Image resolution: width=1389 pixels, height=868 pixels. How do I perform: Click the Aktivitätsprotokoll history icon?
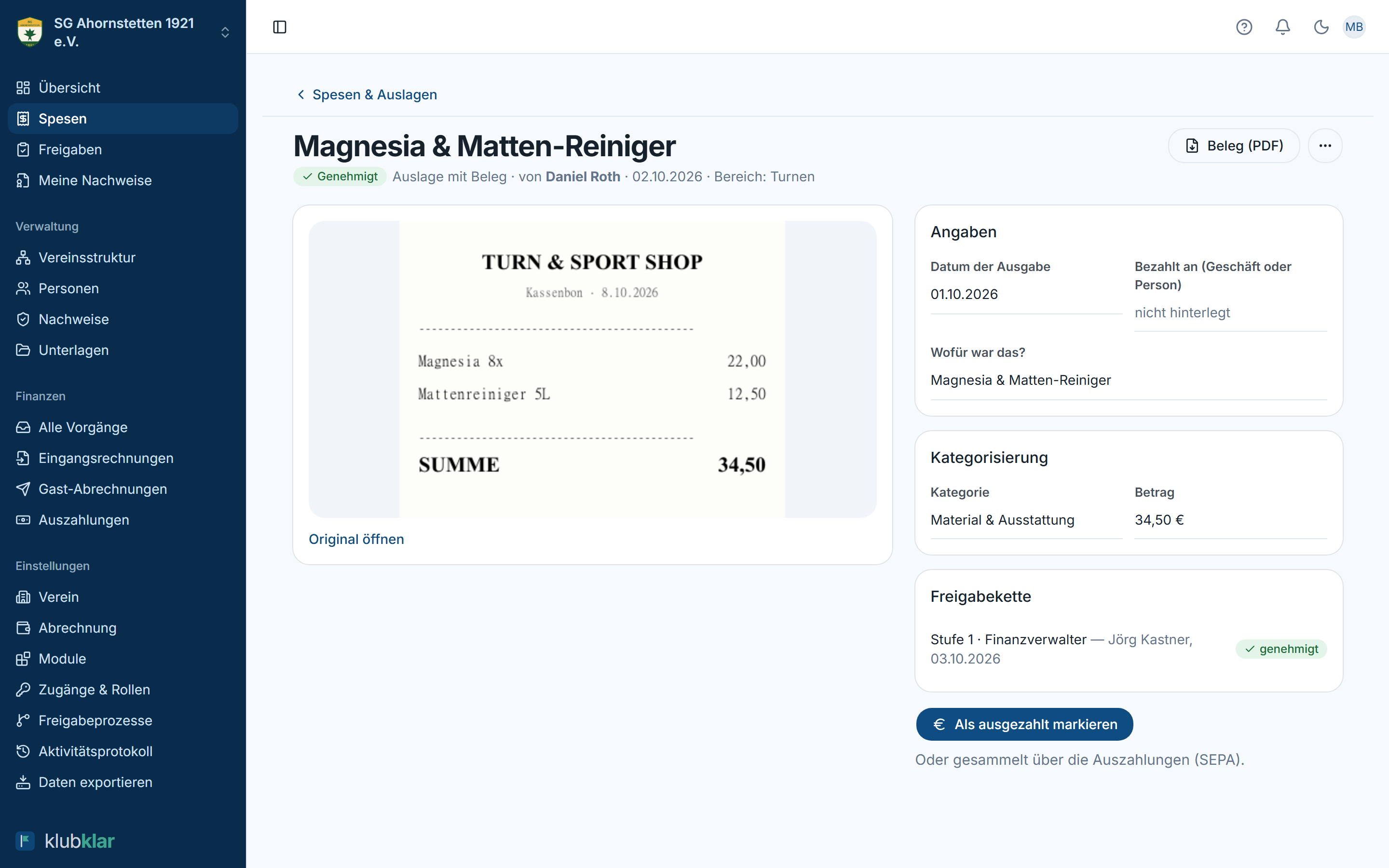23,751
